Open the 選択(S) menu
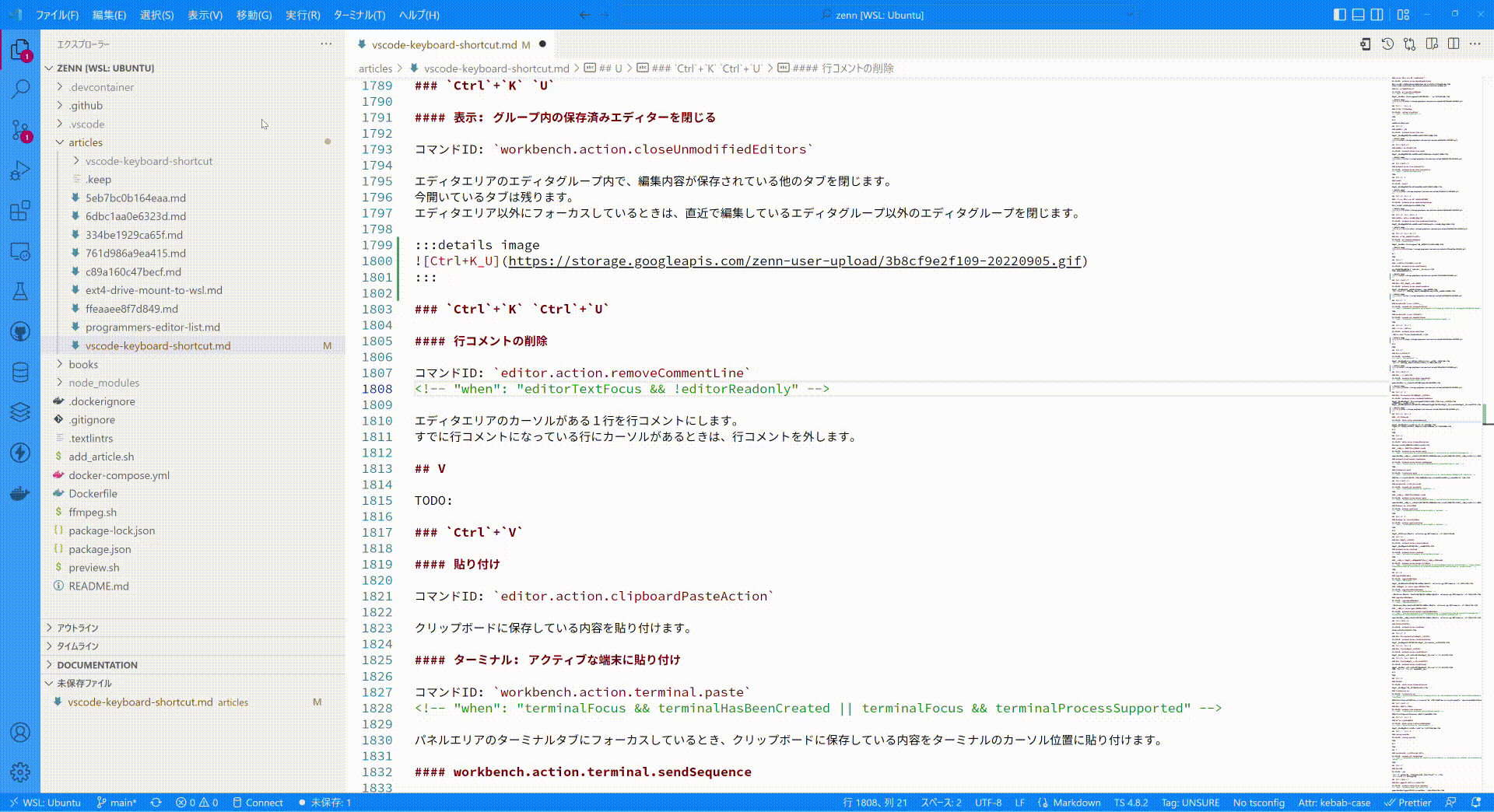1494x812 pixels. point(157,15)
